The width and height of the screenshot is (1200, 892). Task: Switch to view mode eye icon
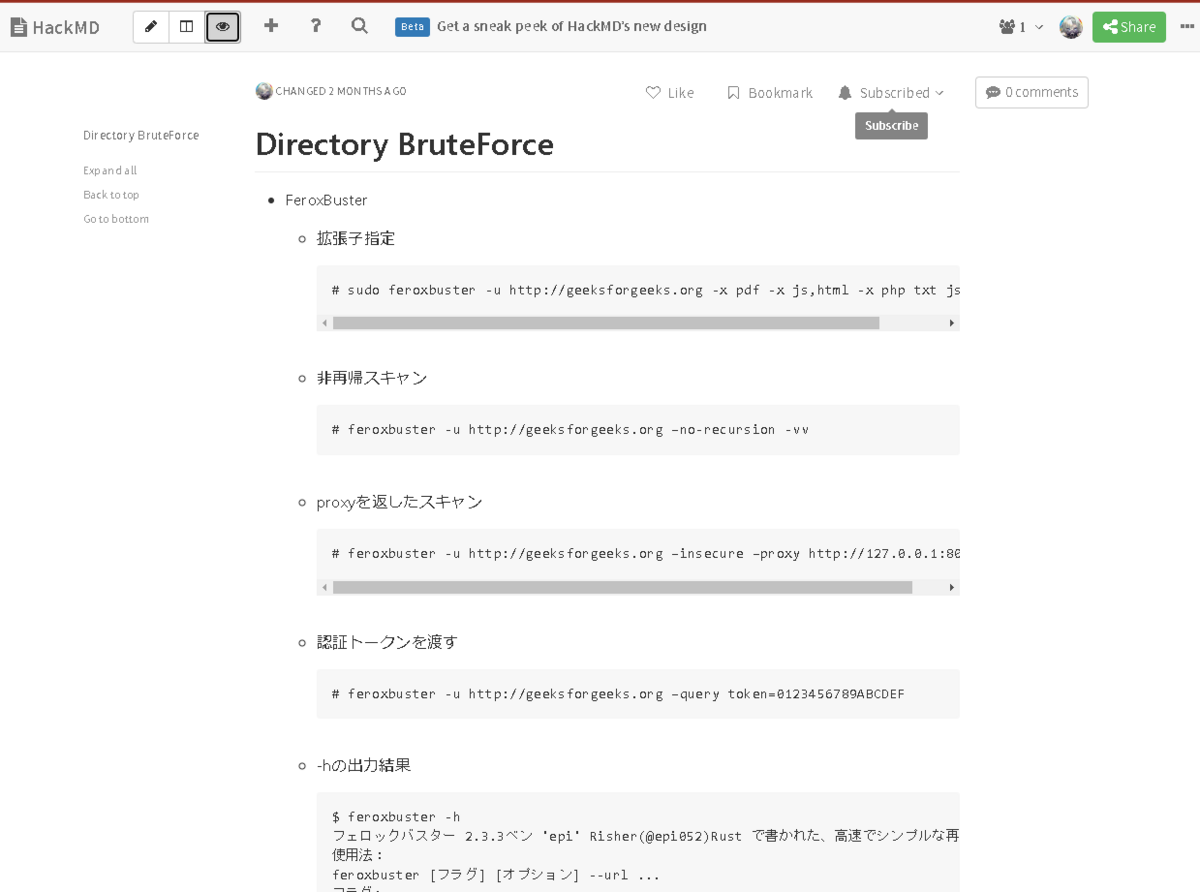(222, 27)
